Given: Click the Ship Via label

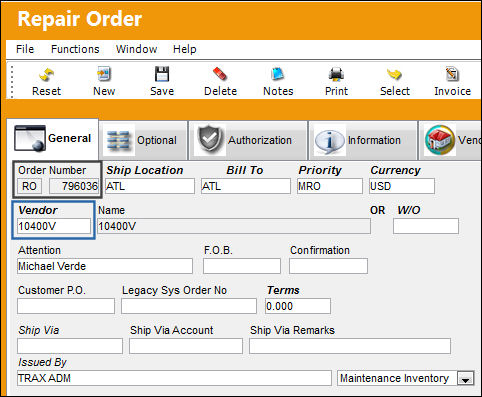Looking at the screenshot, I should (39, 330).
